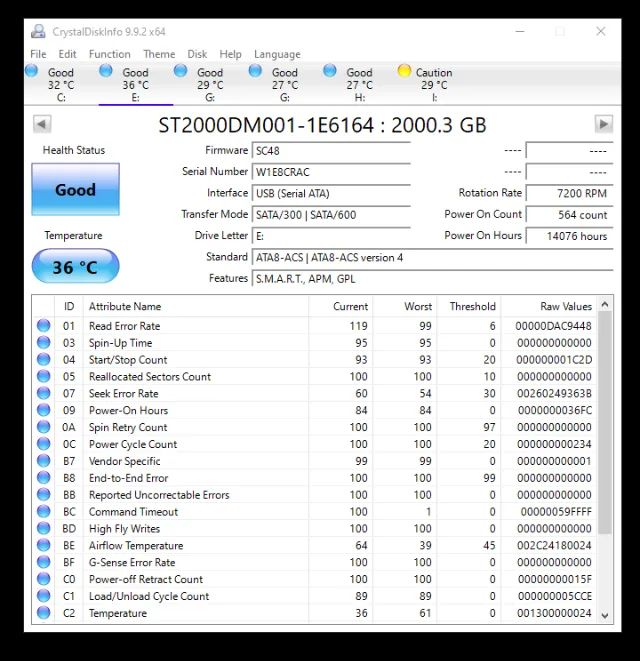Click the status orb for Spin-Up Time
The width and height of the screenshot is (640, 661).
(x=43, y=342)
